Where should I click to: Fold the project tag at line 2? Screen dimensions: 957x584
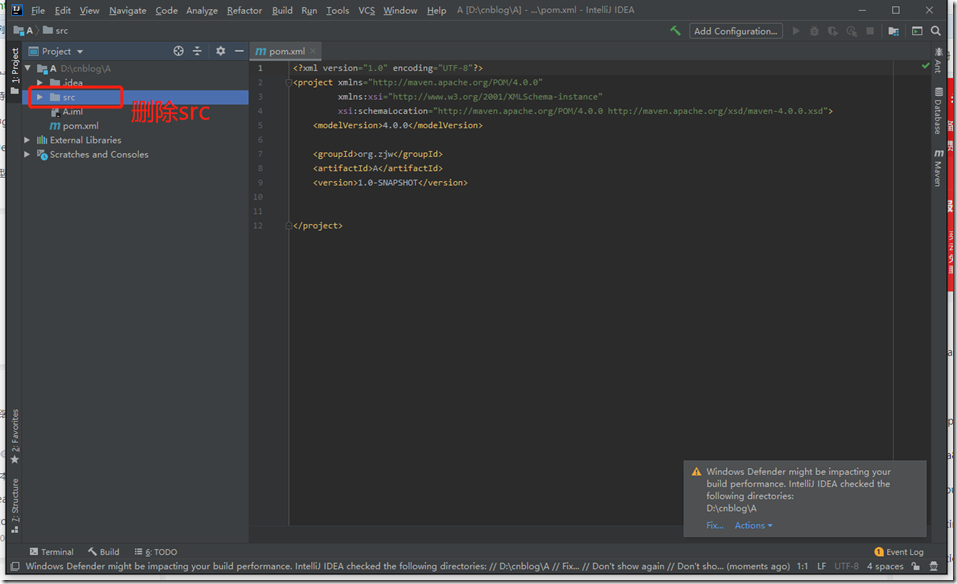click(288, 83)
